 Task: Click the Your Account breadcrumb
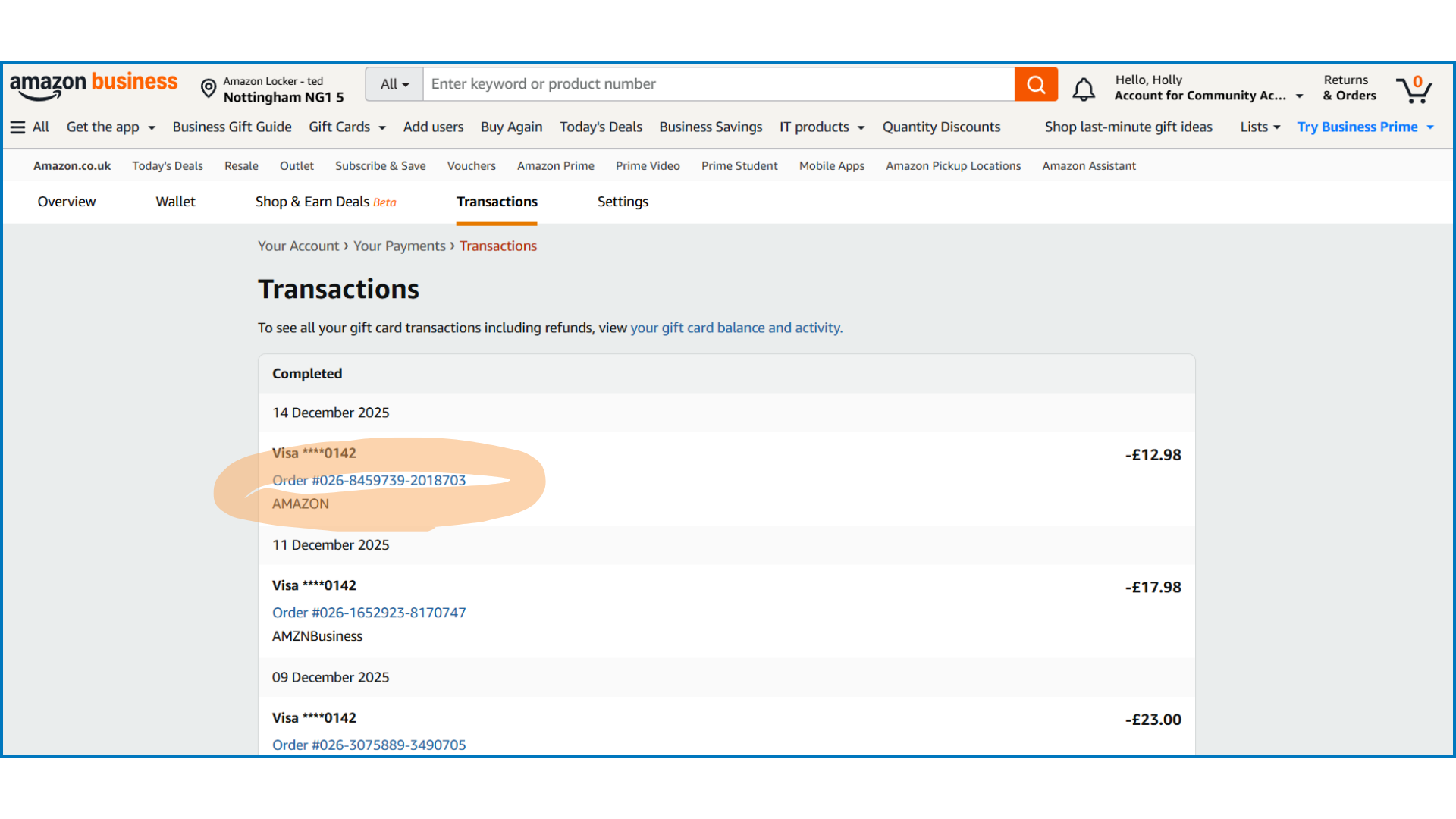coord(298,246)
